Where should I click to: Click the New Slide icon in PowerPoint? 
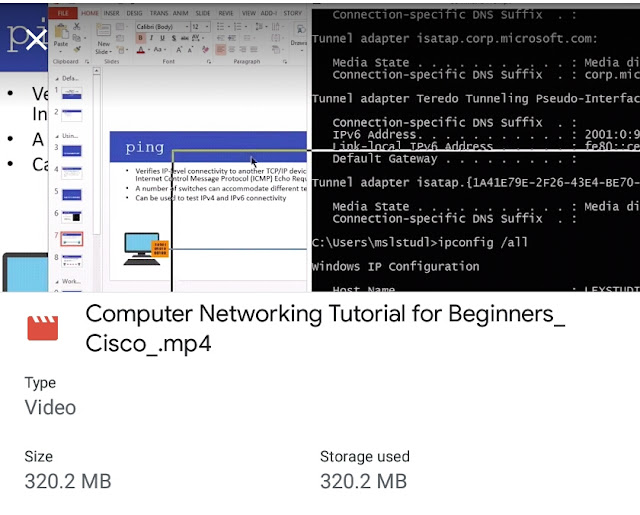pos(103,32)
